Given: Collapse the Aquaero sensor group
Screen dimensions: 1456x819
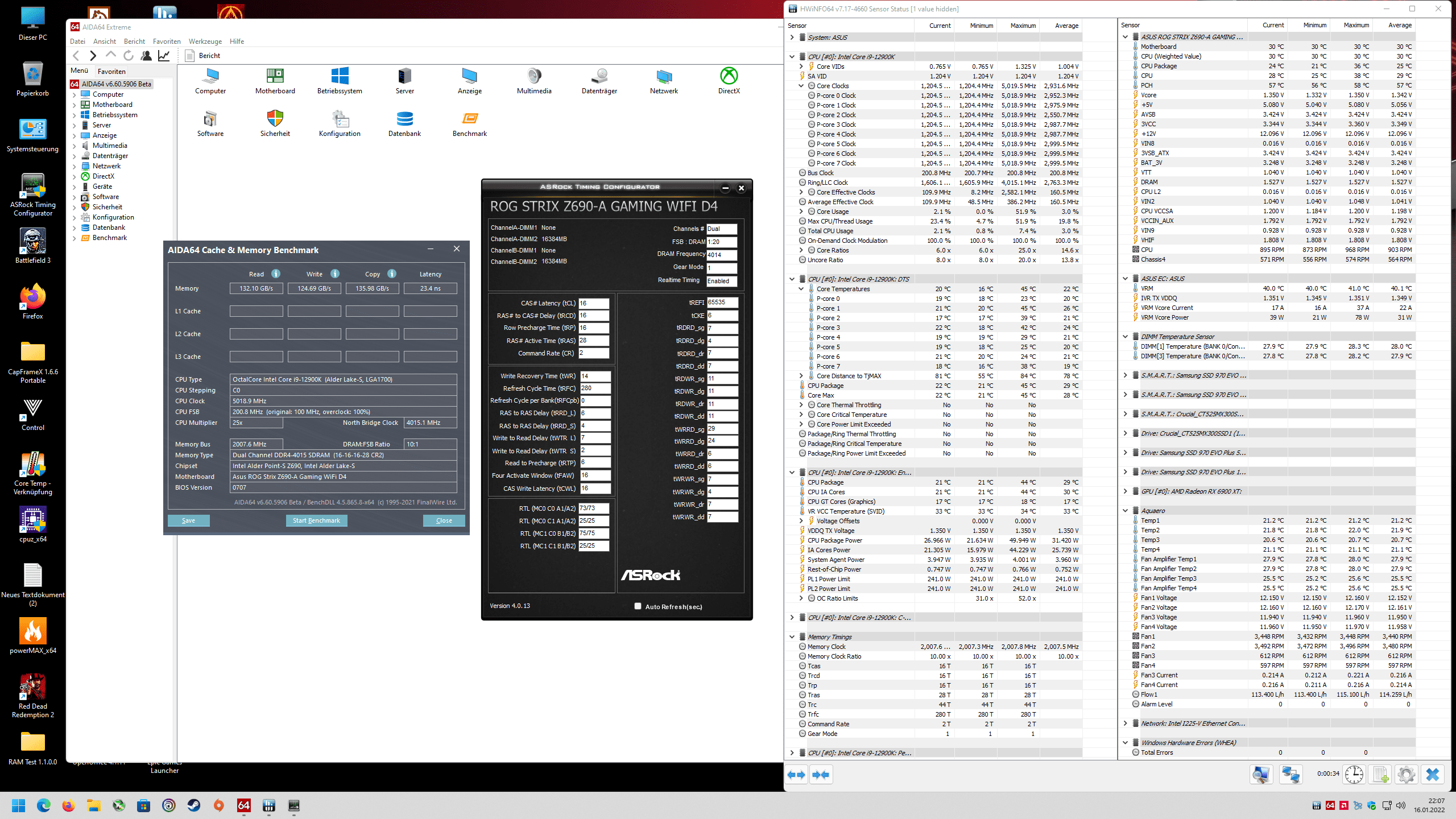Looking at the screenshot, I should click(x=1125, y=511).
